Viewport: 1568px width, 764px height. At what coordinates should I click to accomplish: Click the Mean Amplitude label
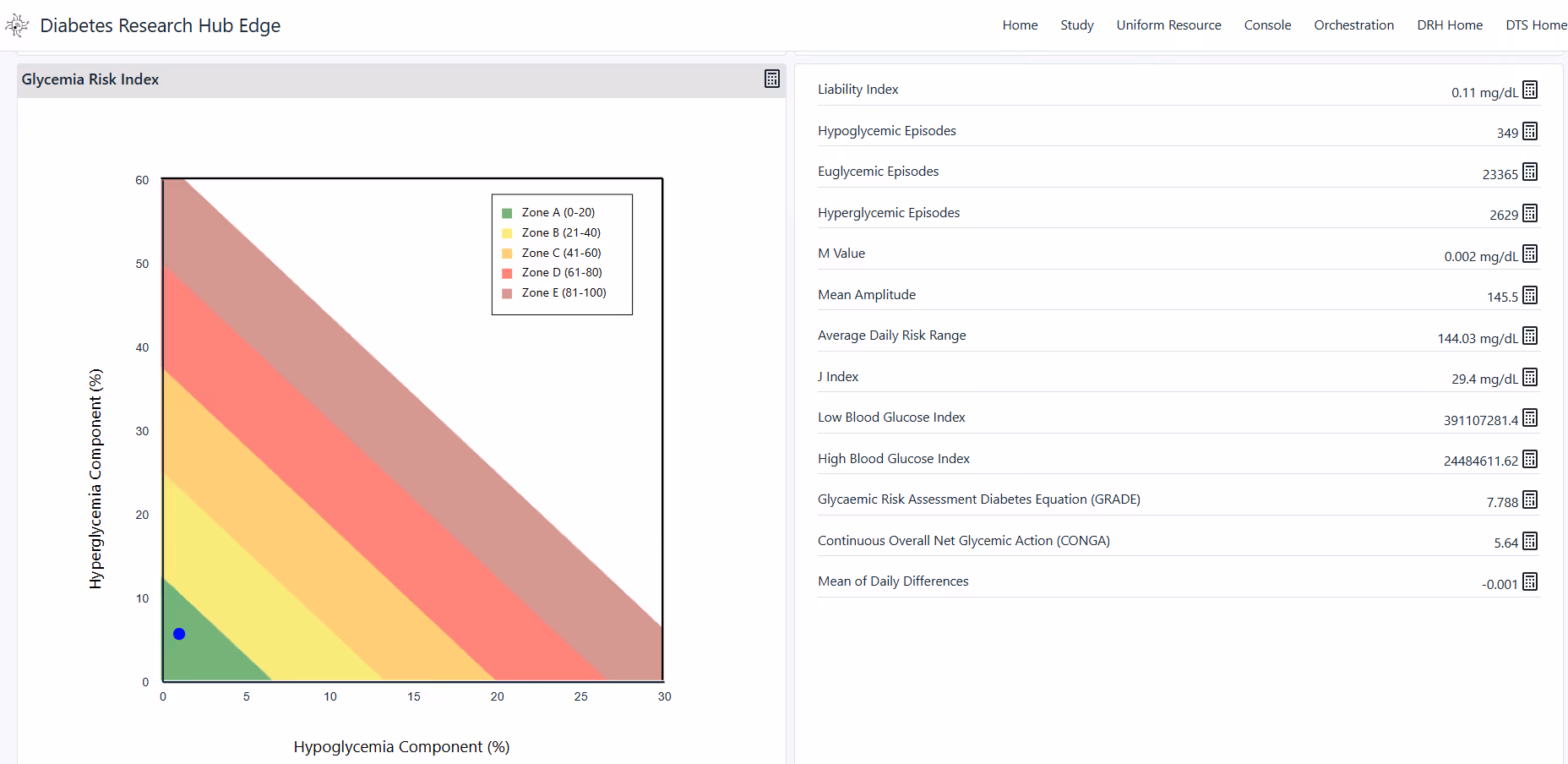click(x=867, y=295)
